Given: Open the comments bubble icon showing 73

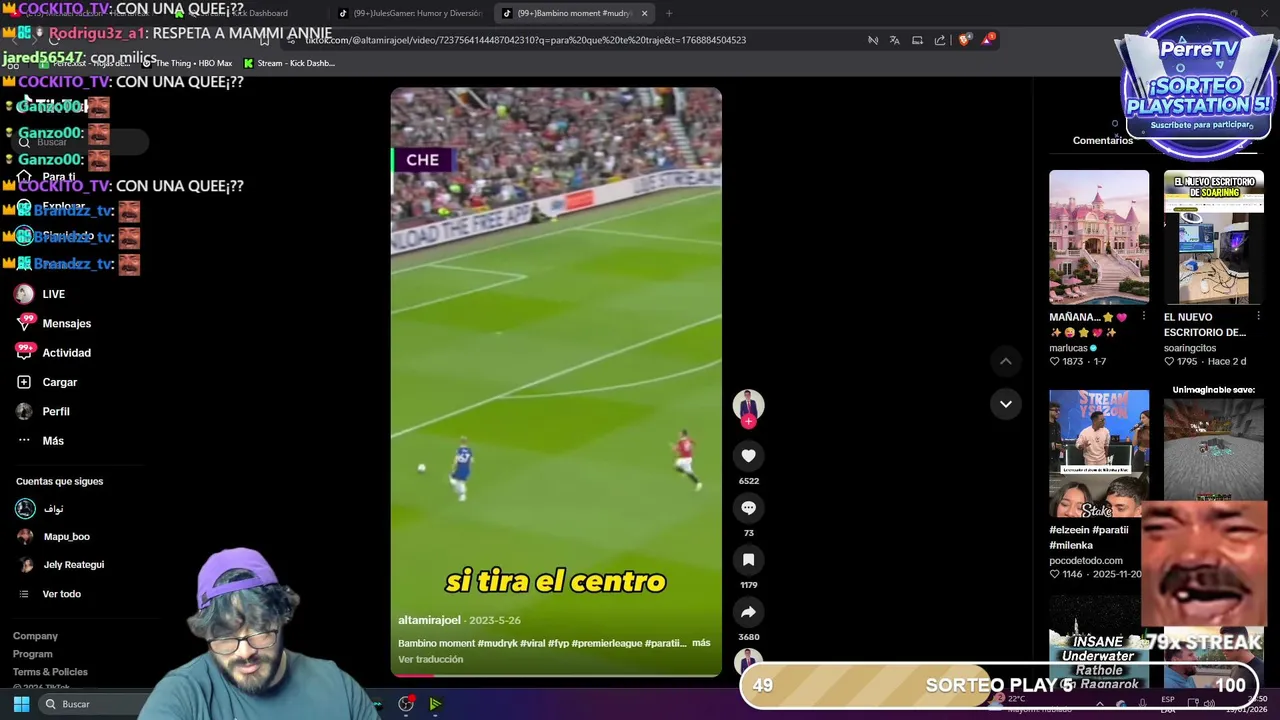Looking at the screenshot, I should tap(748, 508).
